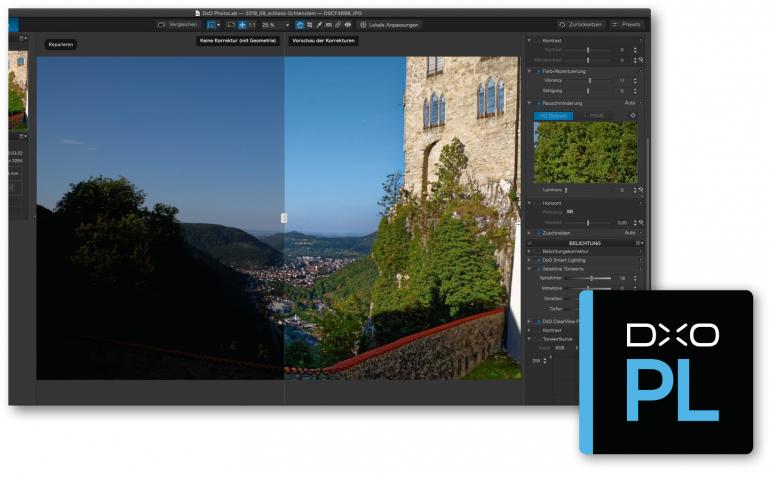
Task: Click 'Keine Korrektur (mit Geometrie)' label
Action: tap(238, 41)
